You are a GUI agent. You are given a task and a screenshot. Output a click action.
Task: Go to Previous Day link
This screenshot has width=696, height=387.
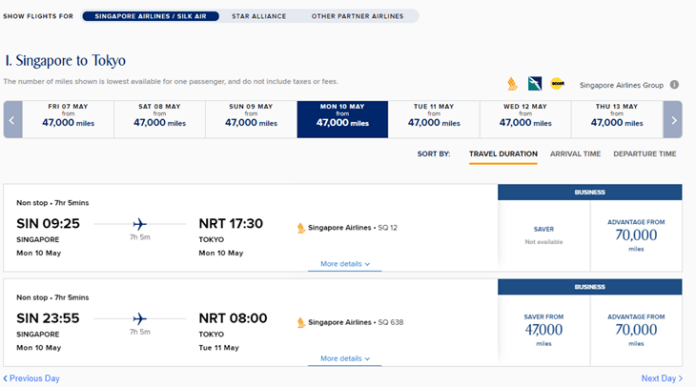32,379
